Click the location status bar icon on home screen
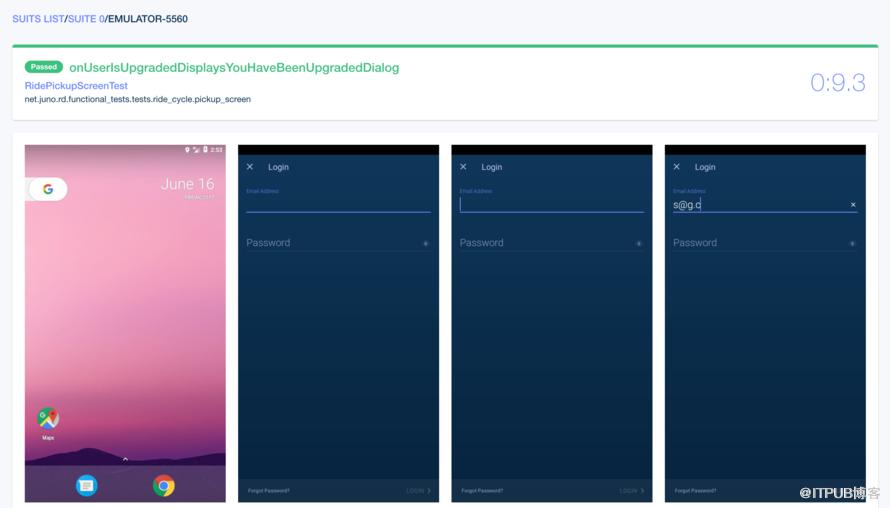This screenshot has width=890, height=508. click(x=187, y=149)
